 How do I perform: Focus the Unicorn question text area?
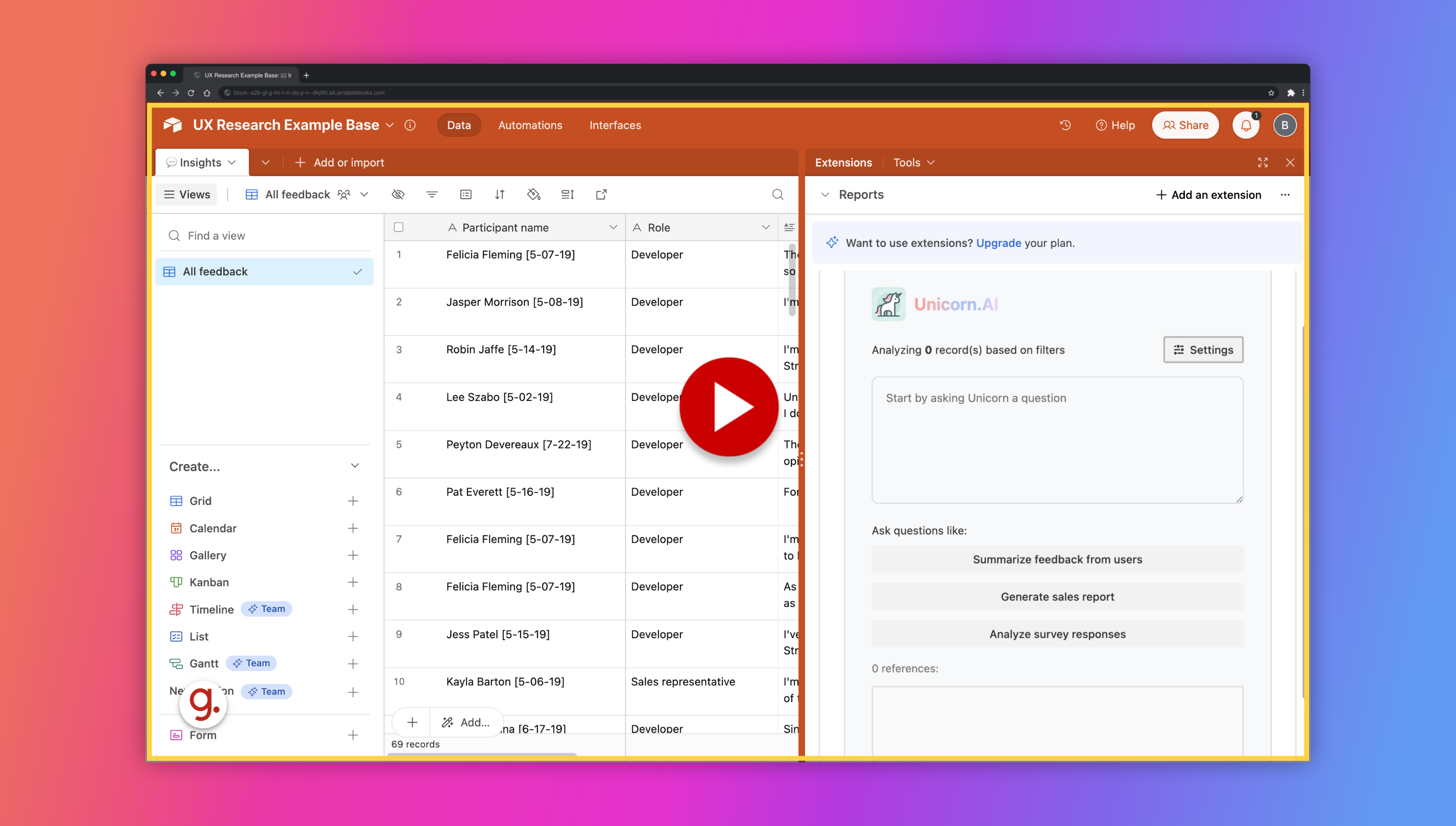click(x=1057, y=440)
